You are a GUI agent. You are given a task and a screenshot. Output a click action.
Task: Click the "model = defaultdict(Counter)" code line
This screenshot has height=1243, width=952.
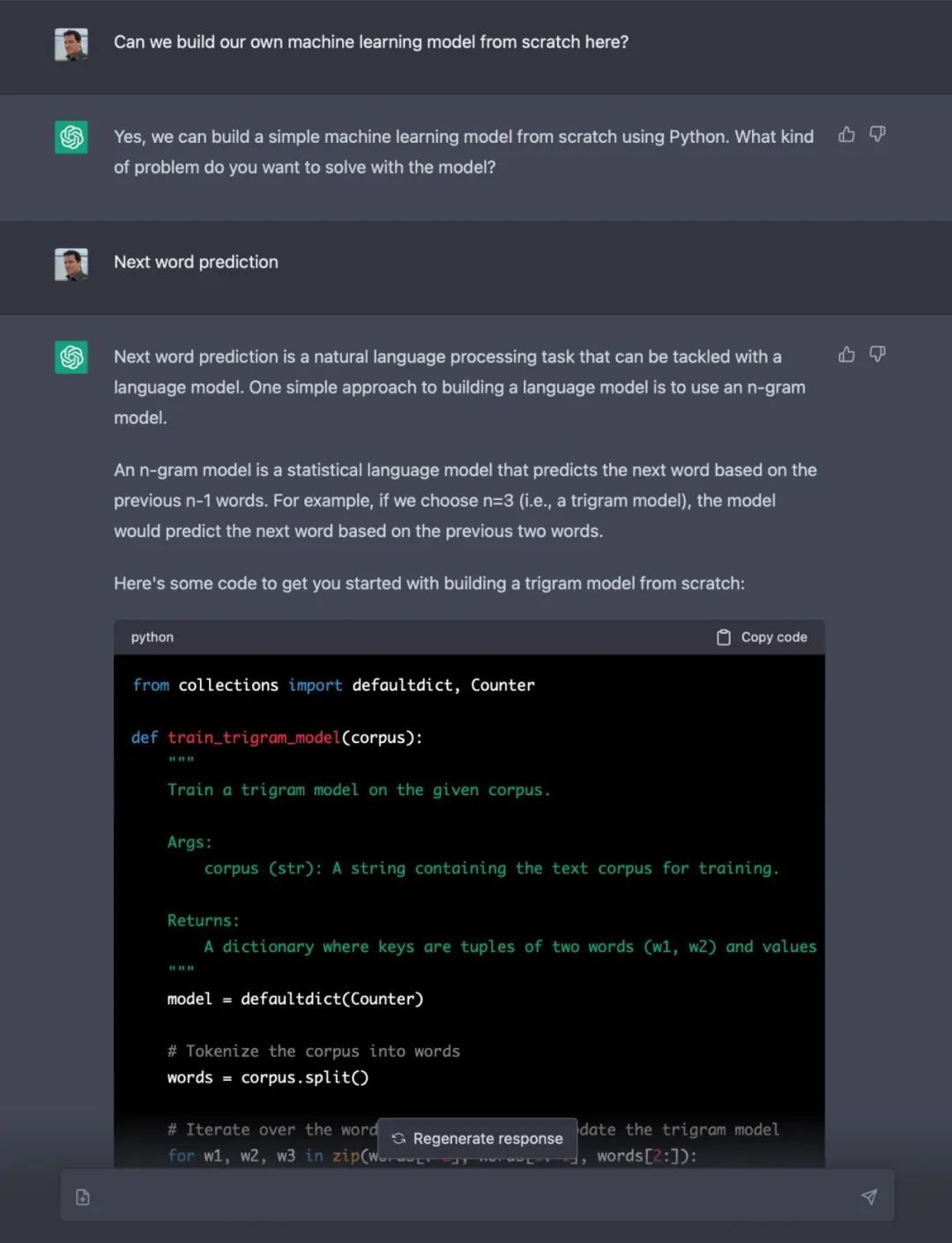point(295,999)
